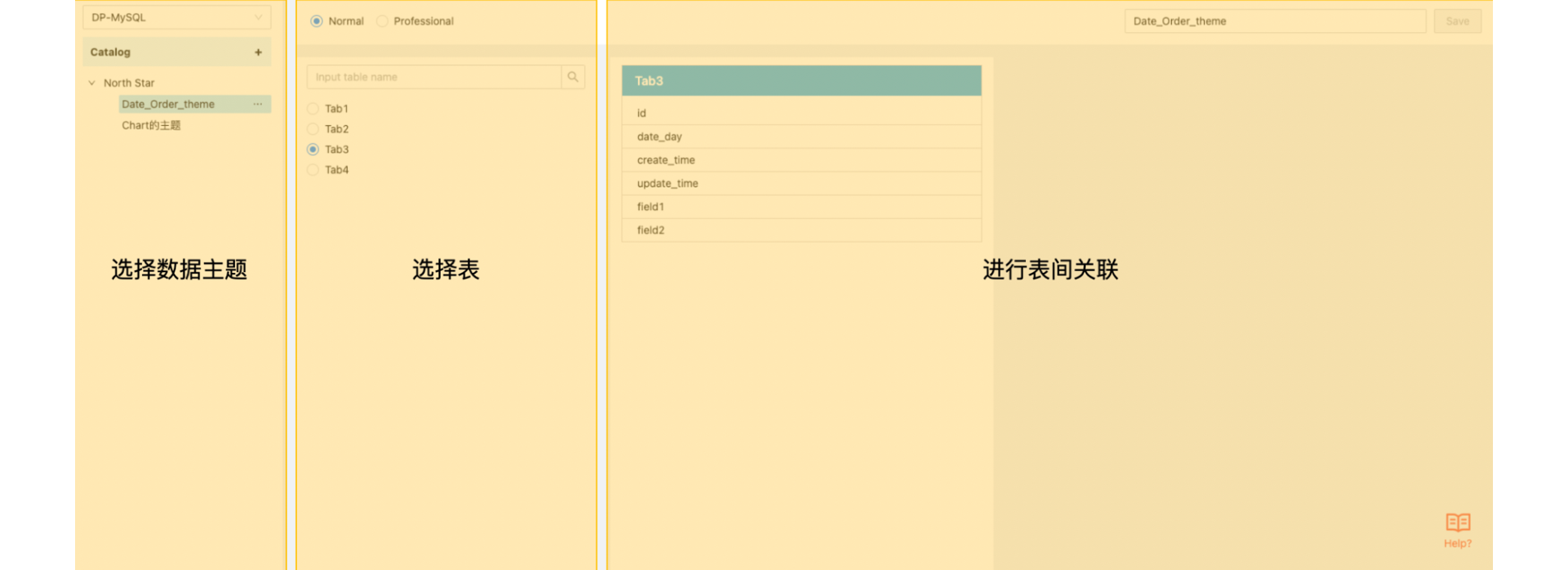Choose the Tab3 radio option
The width and height of the screenshot is (1568, 570).
point(313,149)
